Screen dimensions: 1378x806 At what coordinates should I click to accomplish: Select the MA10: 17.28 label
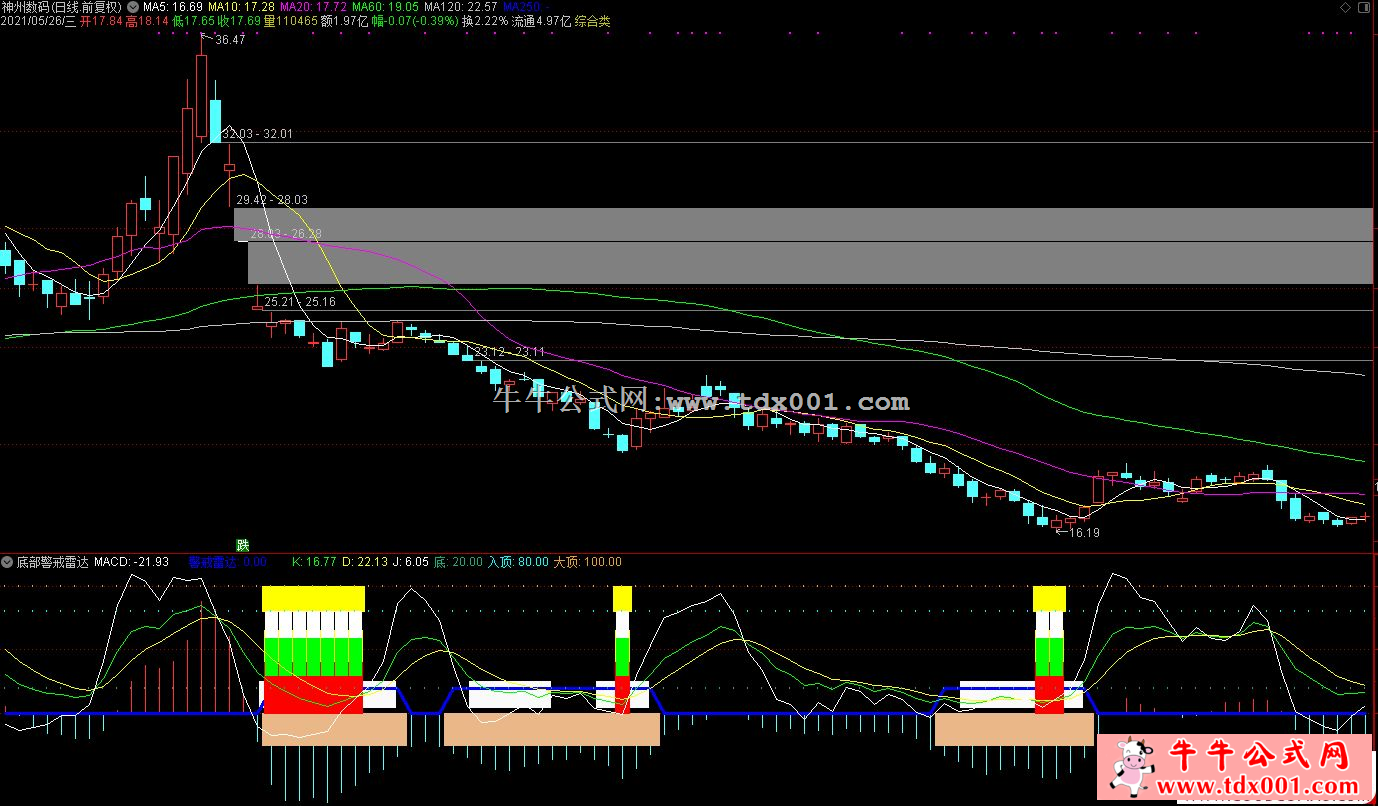click(241, 6)
